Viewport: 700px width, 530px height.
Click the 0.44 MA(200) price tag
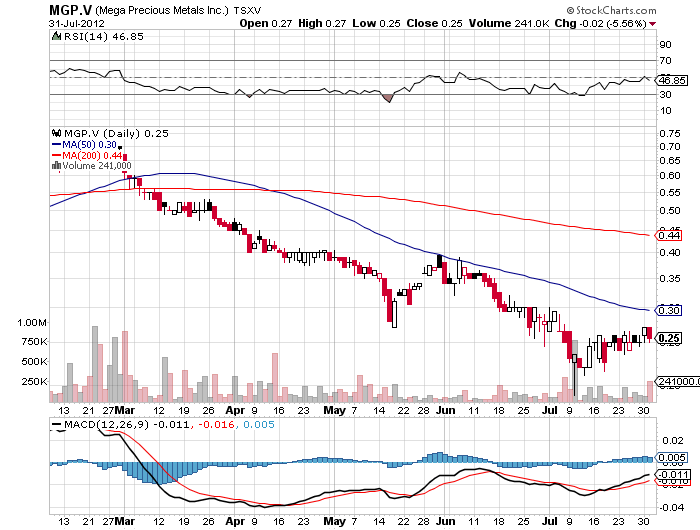669,235
